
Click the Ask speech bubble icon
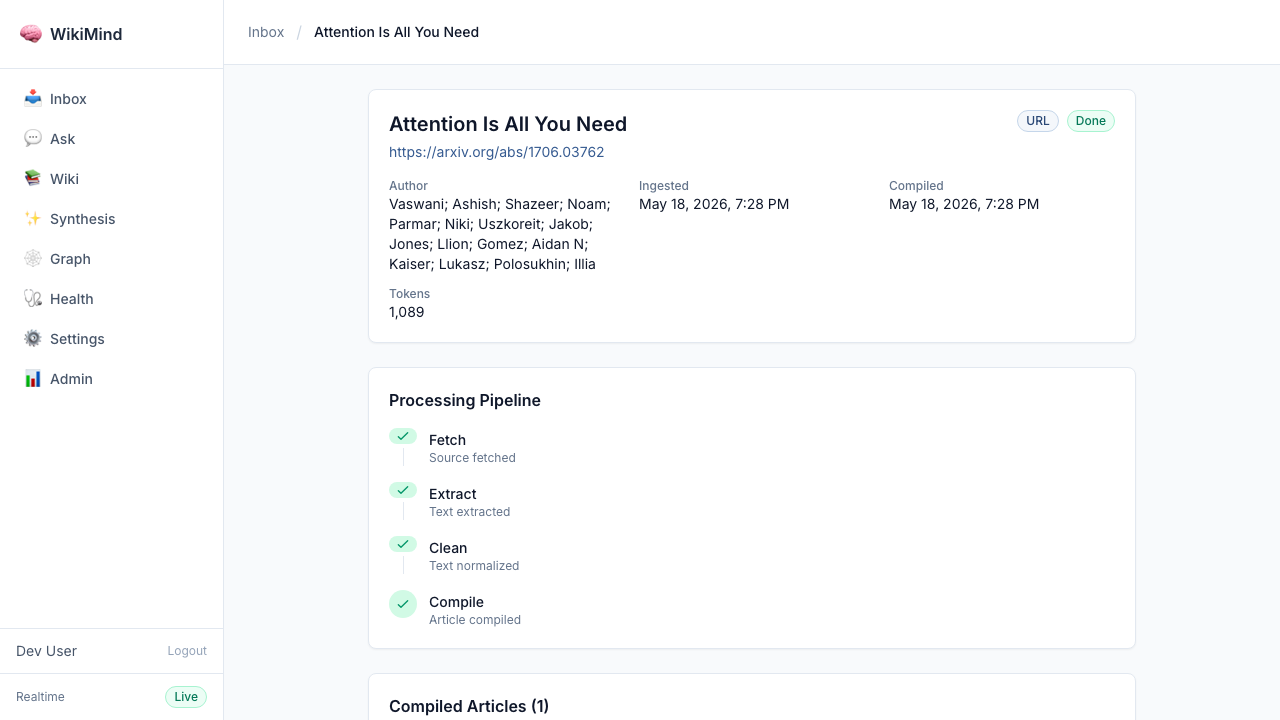tap(33, 138)
